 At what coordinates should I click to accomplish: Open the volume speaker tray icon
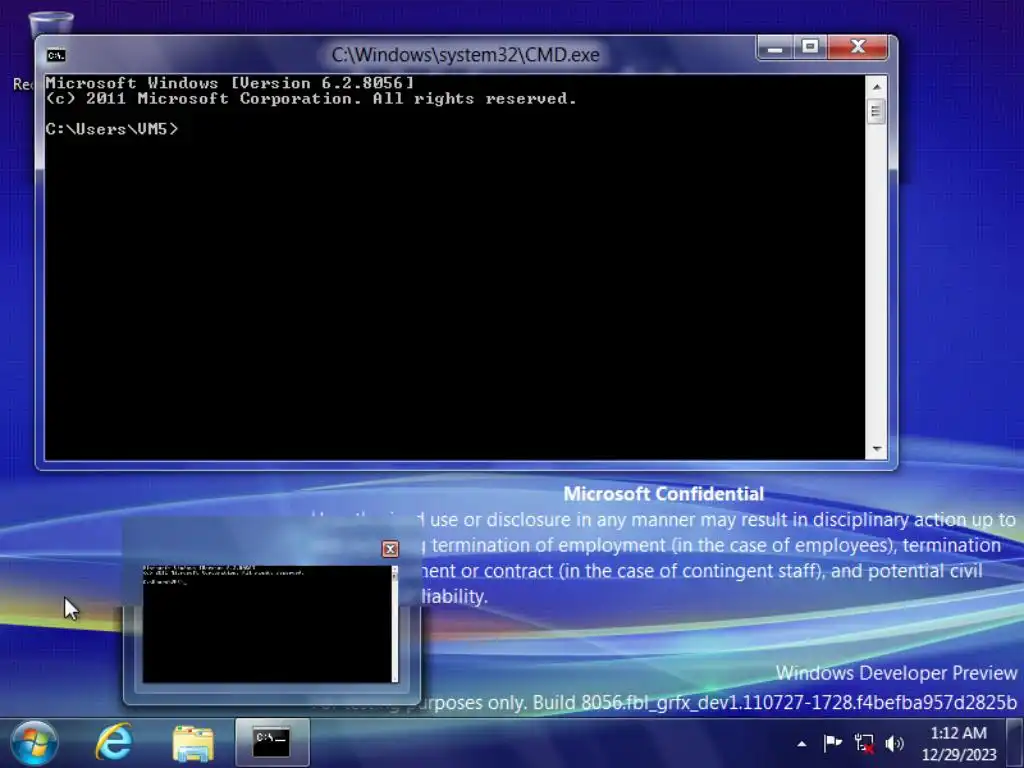point(894,743)
